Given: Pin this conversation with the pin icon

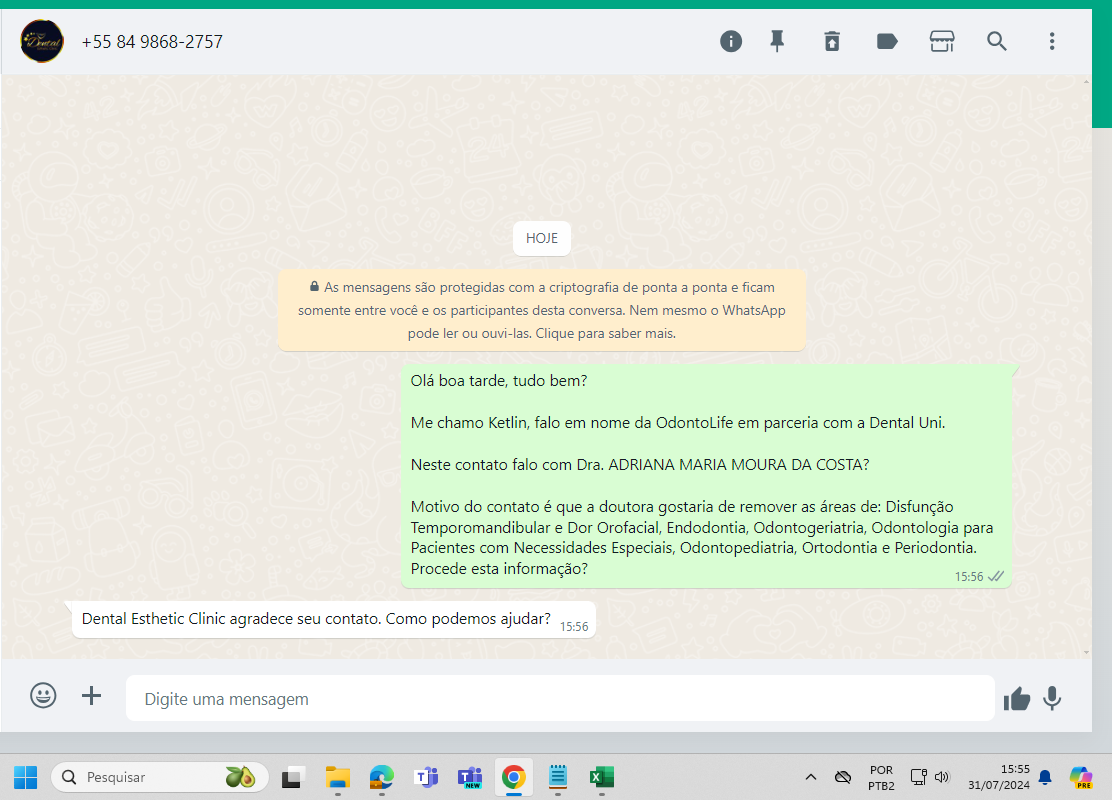Looking at the screenshot, I should pos(777,42).
